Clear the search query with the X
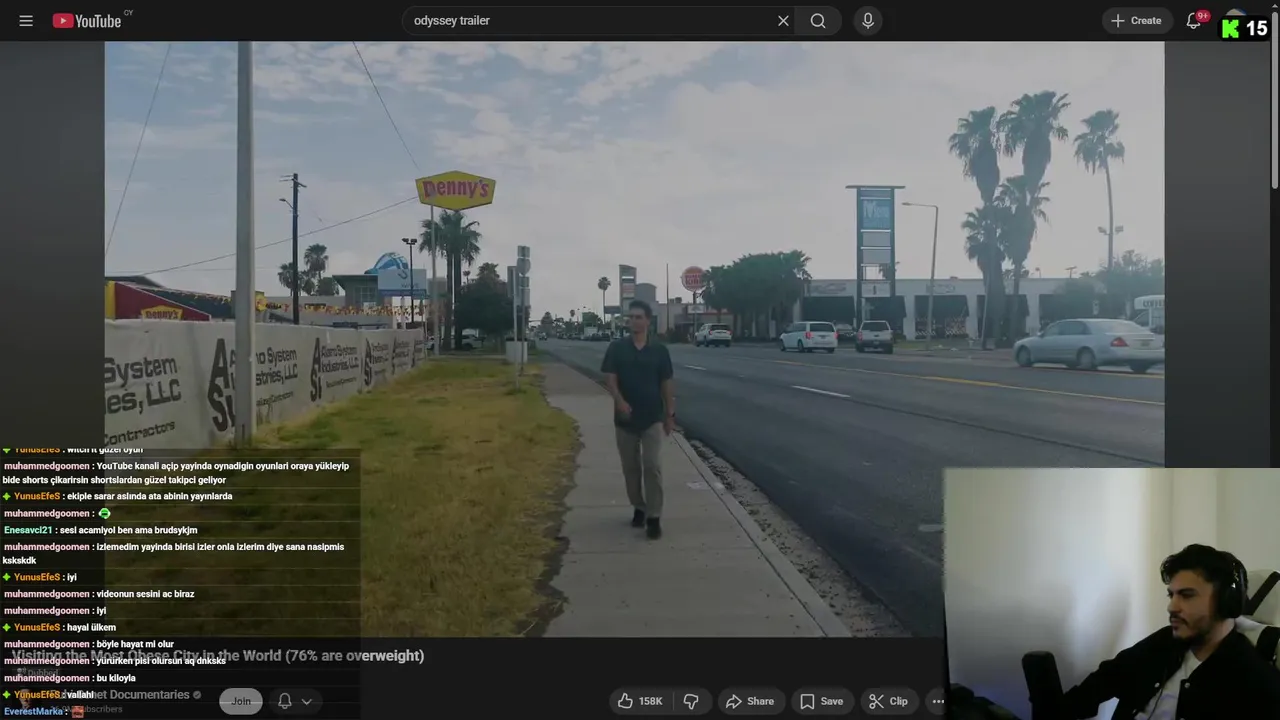The height and width of the screenshot is (720, 1280). [x=783, y=20]
